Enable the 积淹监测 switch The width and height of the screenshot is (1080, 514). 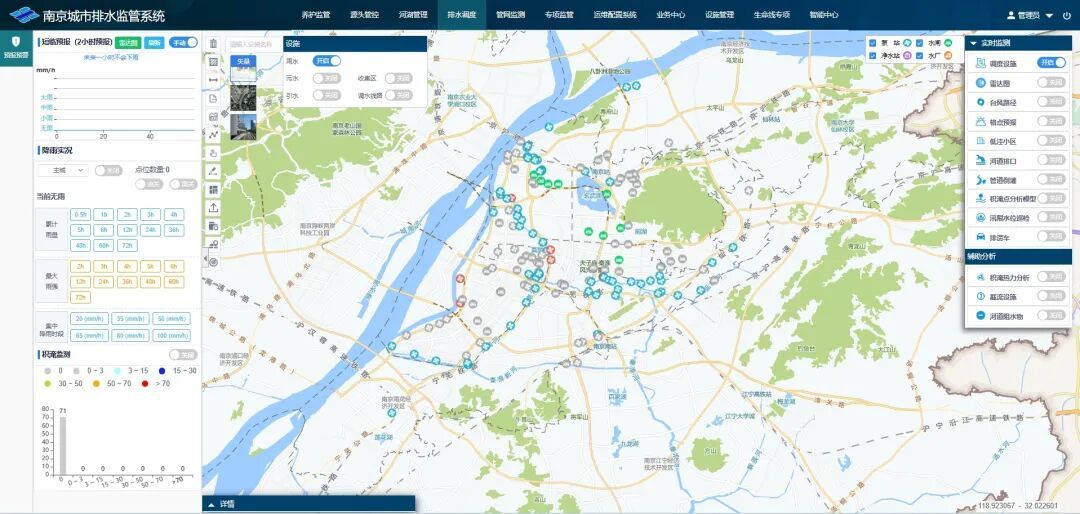(x=183, y=355)
